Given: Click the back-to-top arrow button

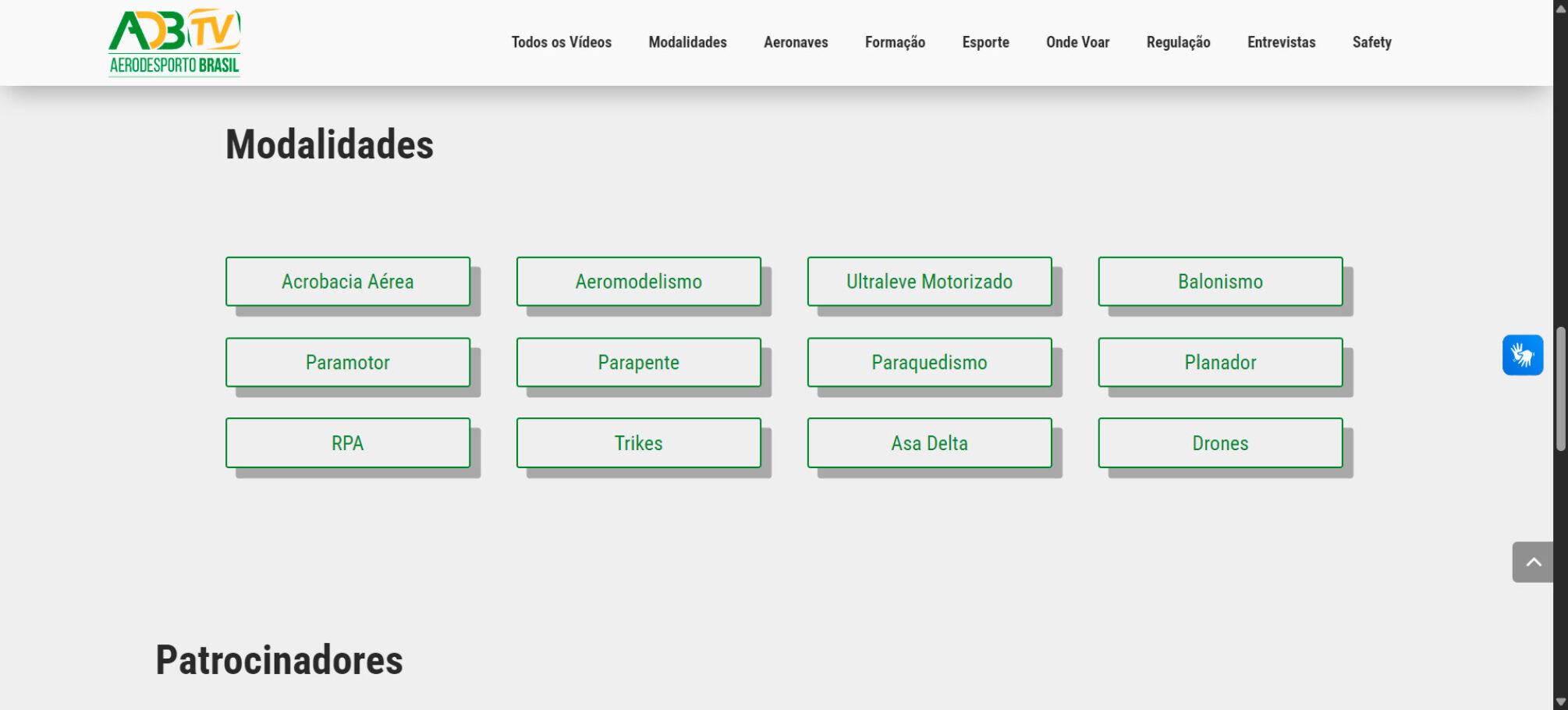Looking at the screenshot, I should pyautogui.click(x=1532, y=563).
